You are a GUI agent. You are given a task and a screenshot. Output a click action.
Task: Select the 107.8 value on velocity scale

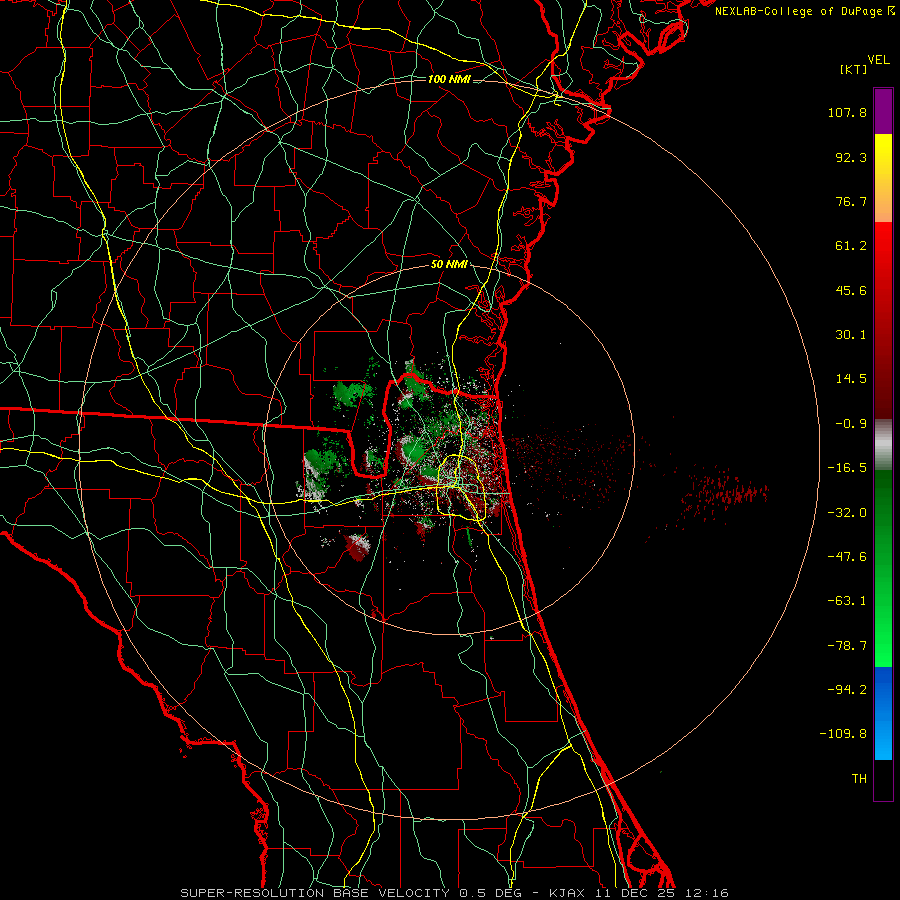pos(847,112)
